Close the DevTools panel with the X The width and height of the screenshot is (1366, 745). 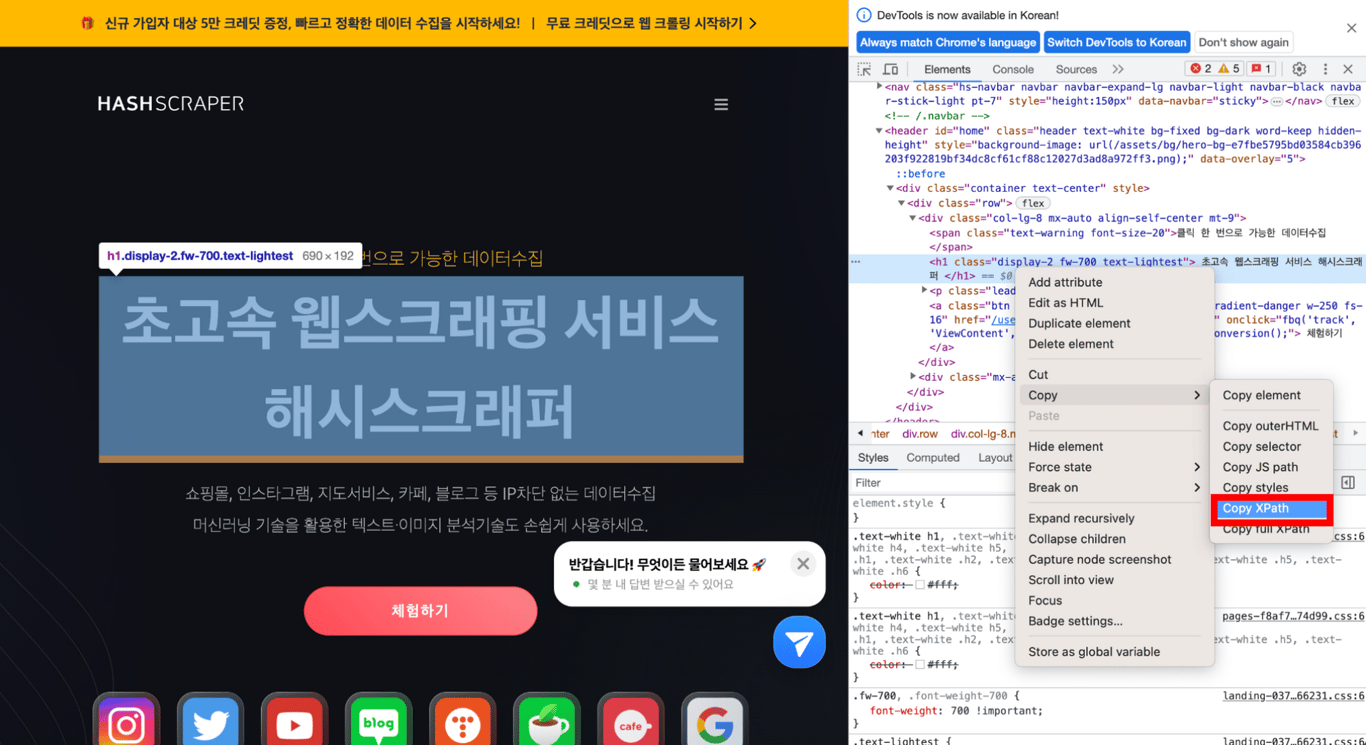pos(1348,69)
